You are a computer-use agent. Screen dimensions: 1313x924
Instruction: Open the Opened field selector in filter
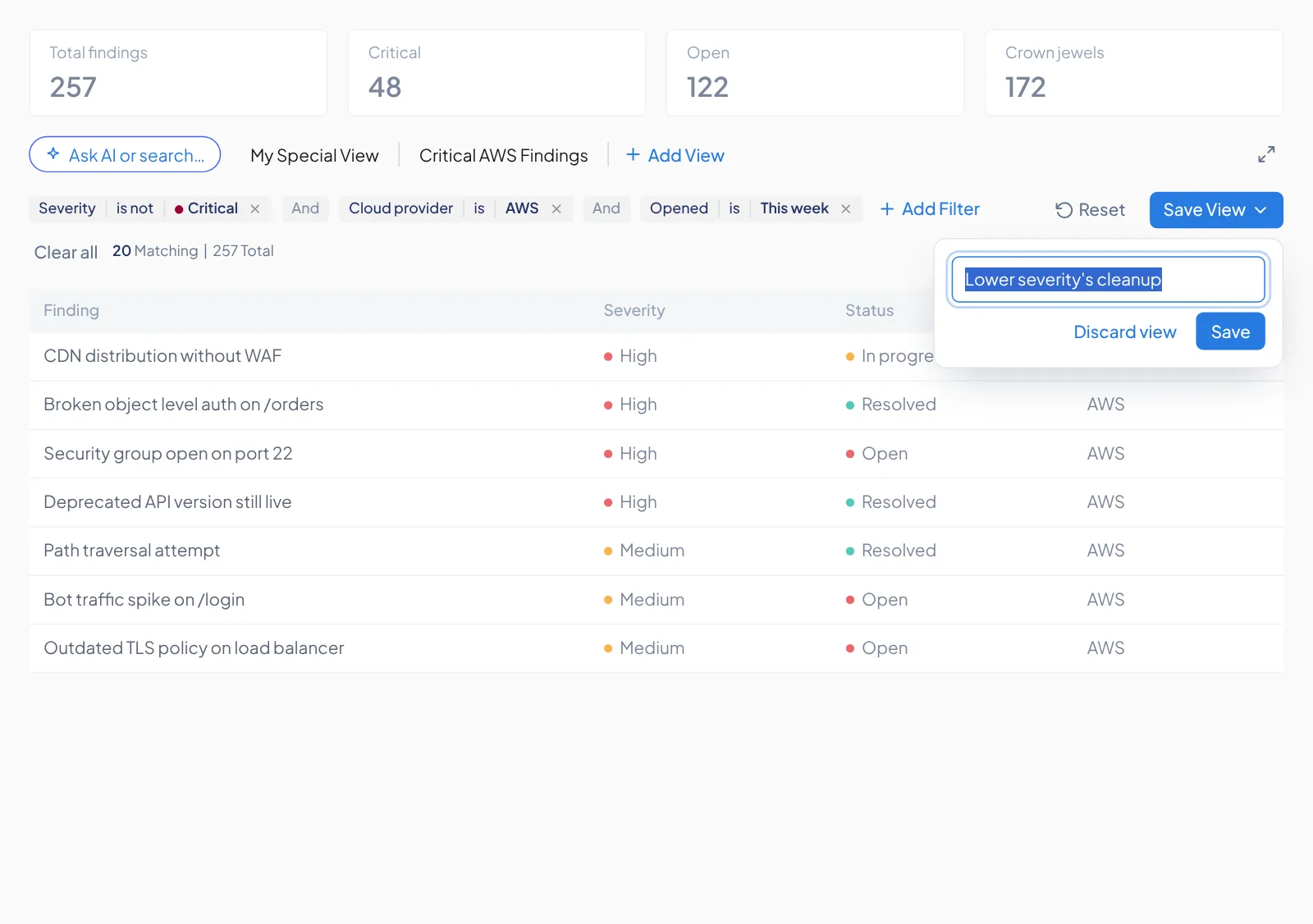point(679,208)
